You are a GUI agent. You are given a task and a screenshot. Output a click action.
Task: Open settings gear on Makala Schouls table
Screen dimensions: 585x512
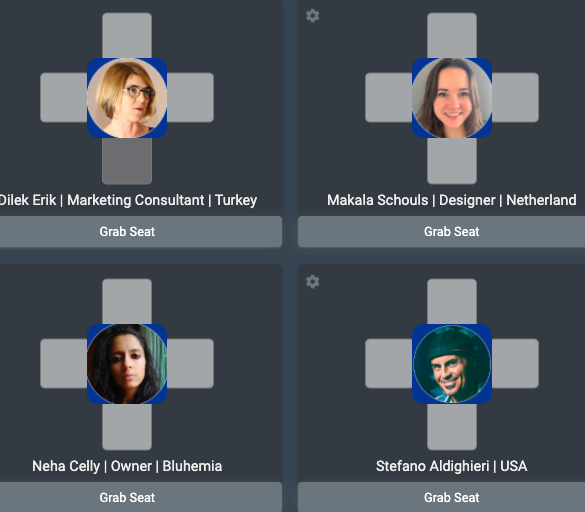click(313, 16)
